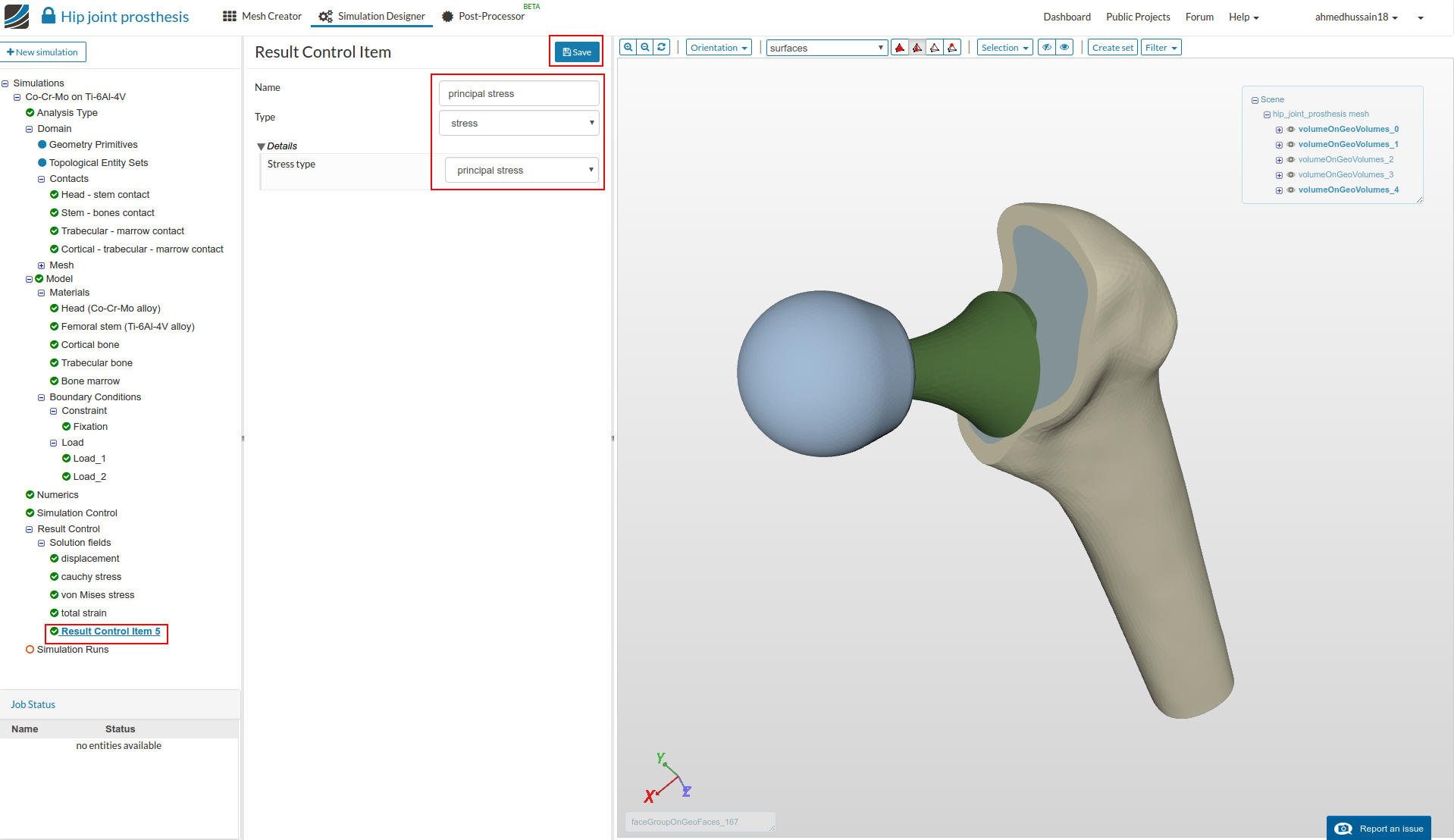Click the scene panel resize grip

[x=1419, y=199]
